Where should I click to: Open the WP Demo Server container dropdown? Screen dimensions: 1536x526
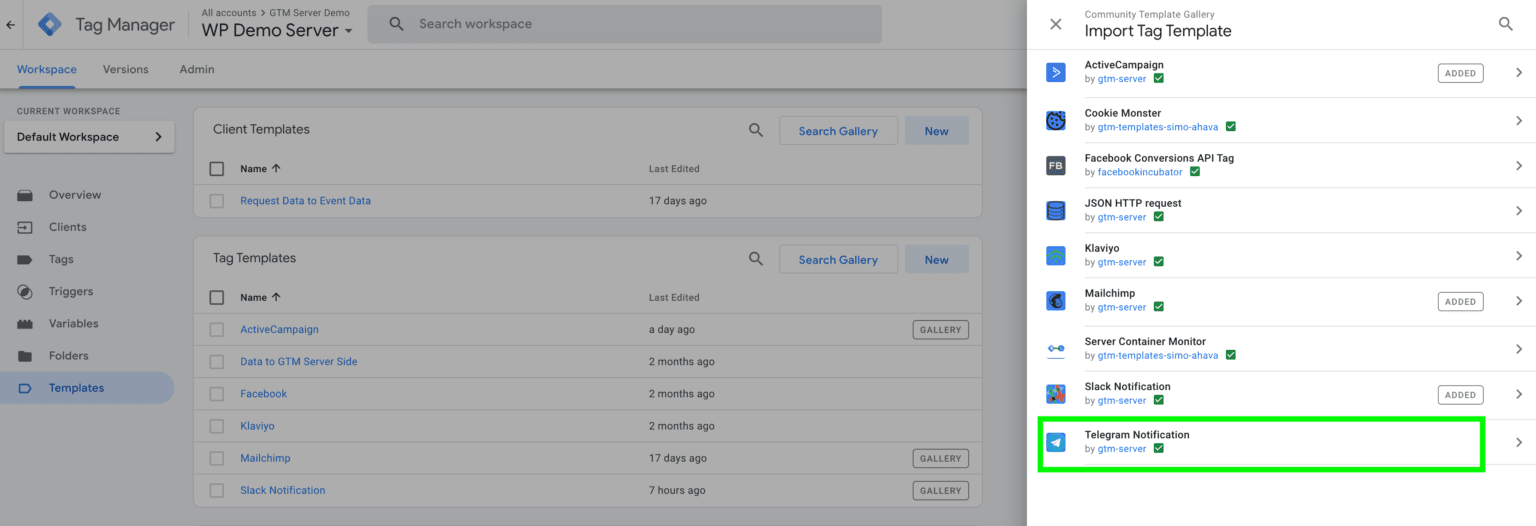click(x=278, y=31)
